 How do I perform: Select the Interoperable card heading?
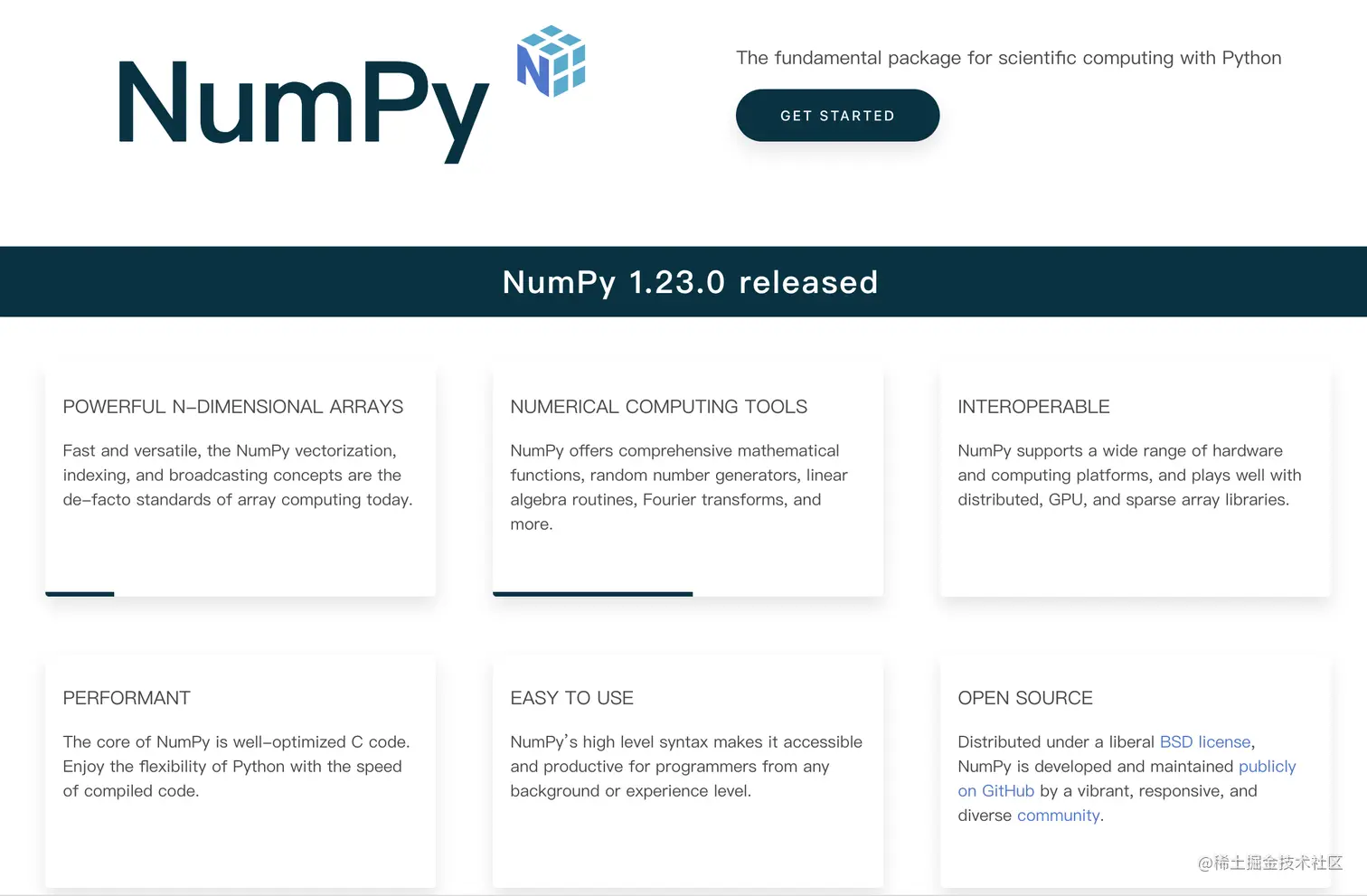coord(1033,407)
